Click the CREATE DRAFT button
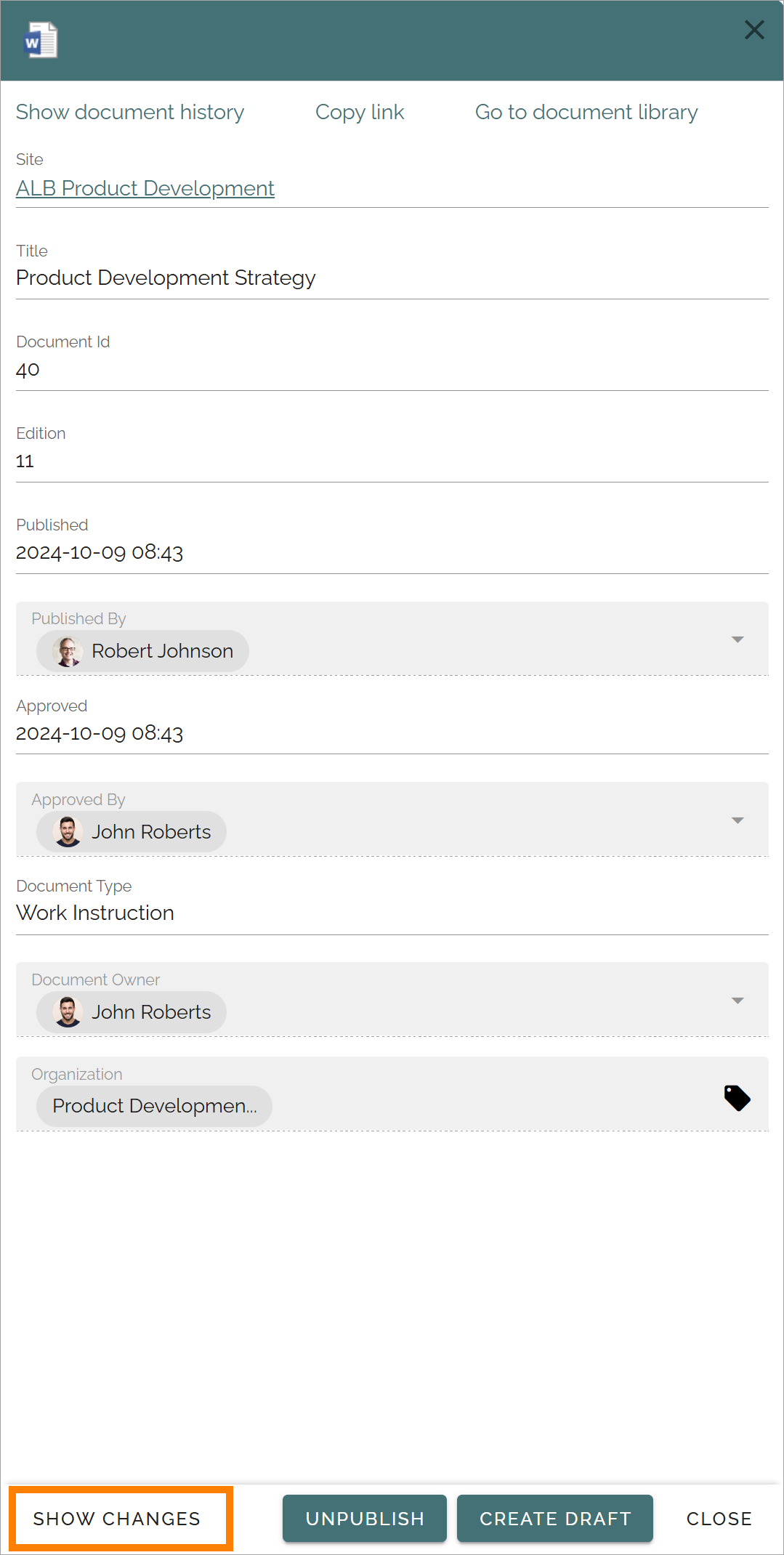The height and width of the screenshot is (1555, 784). (x=555, y=1519)
